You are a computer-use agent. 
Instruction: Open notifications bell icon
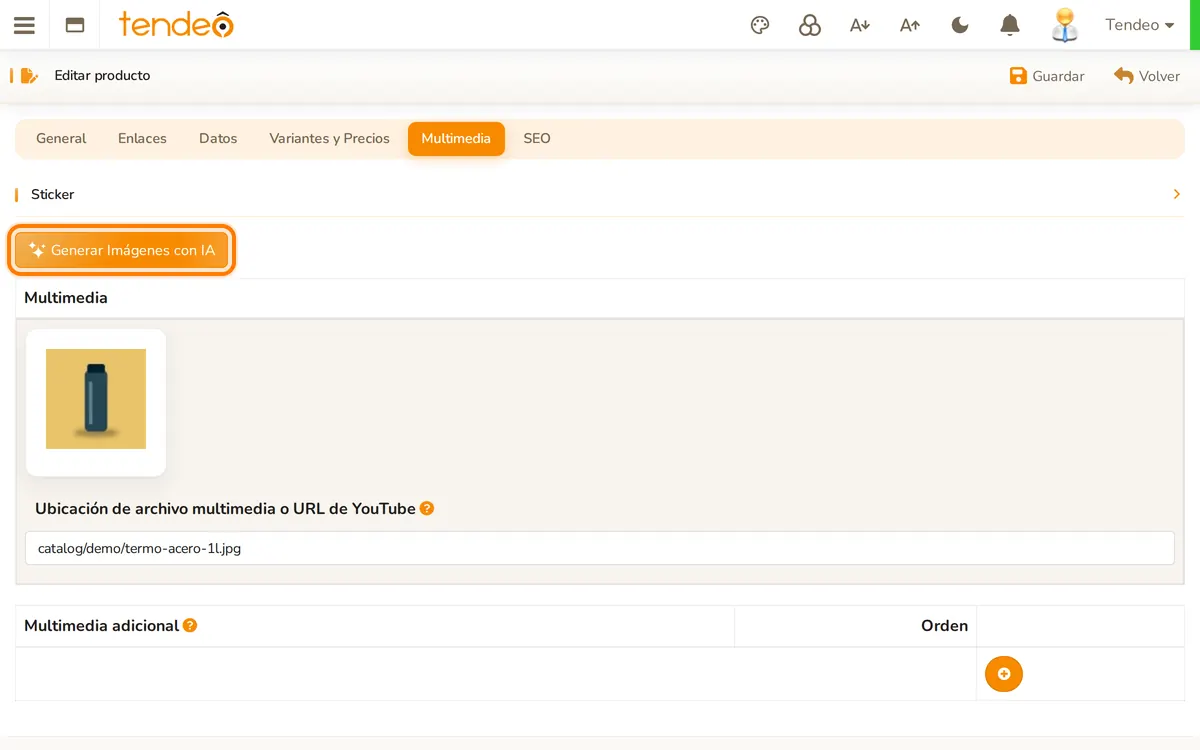tap(1010, 25)
